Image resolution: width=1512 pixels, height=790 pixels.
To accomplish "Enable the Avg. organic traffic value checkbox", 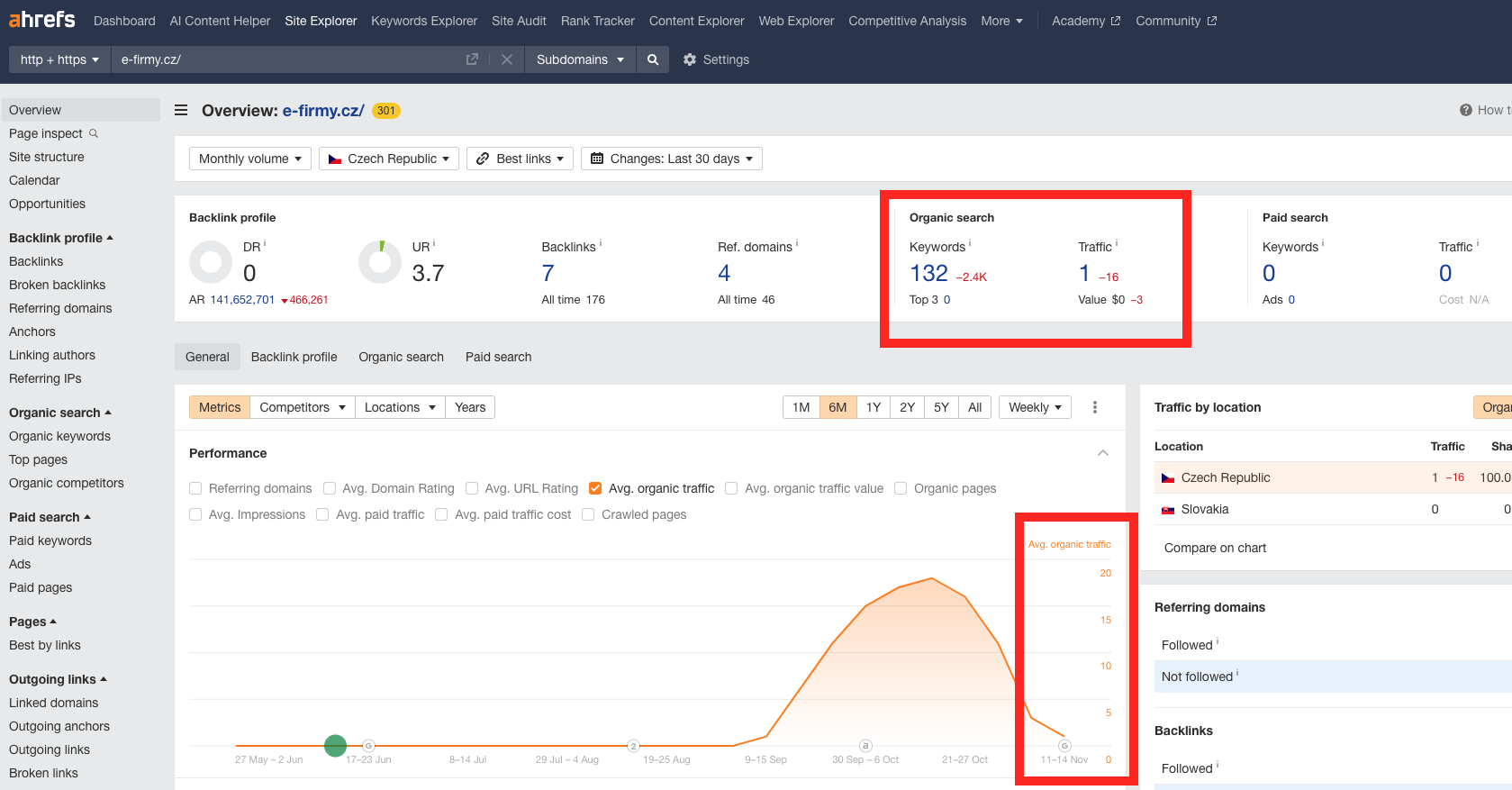I will coord(731,488).
